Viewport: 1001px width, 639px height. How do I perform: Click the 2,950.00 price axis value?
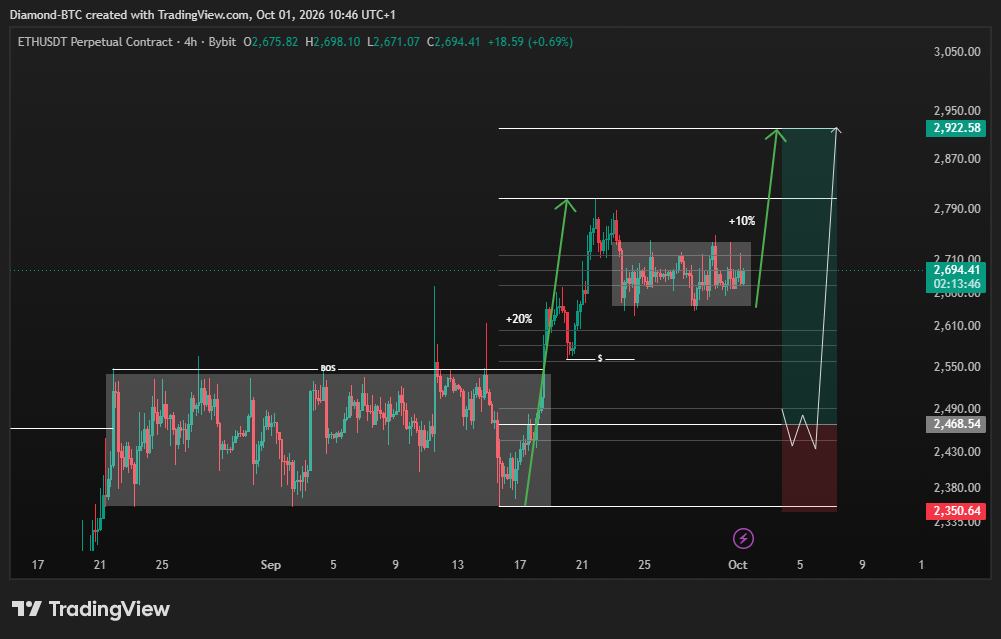pyautogui.click(x=957, y=111)
